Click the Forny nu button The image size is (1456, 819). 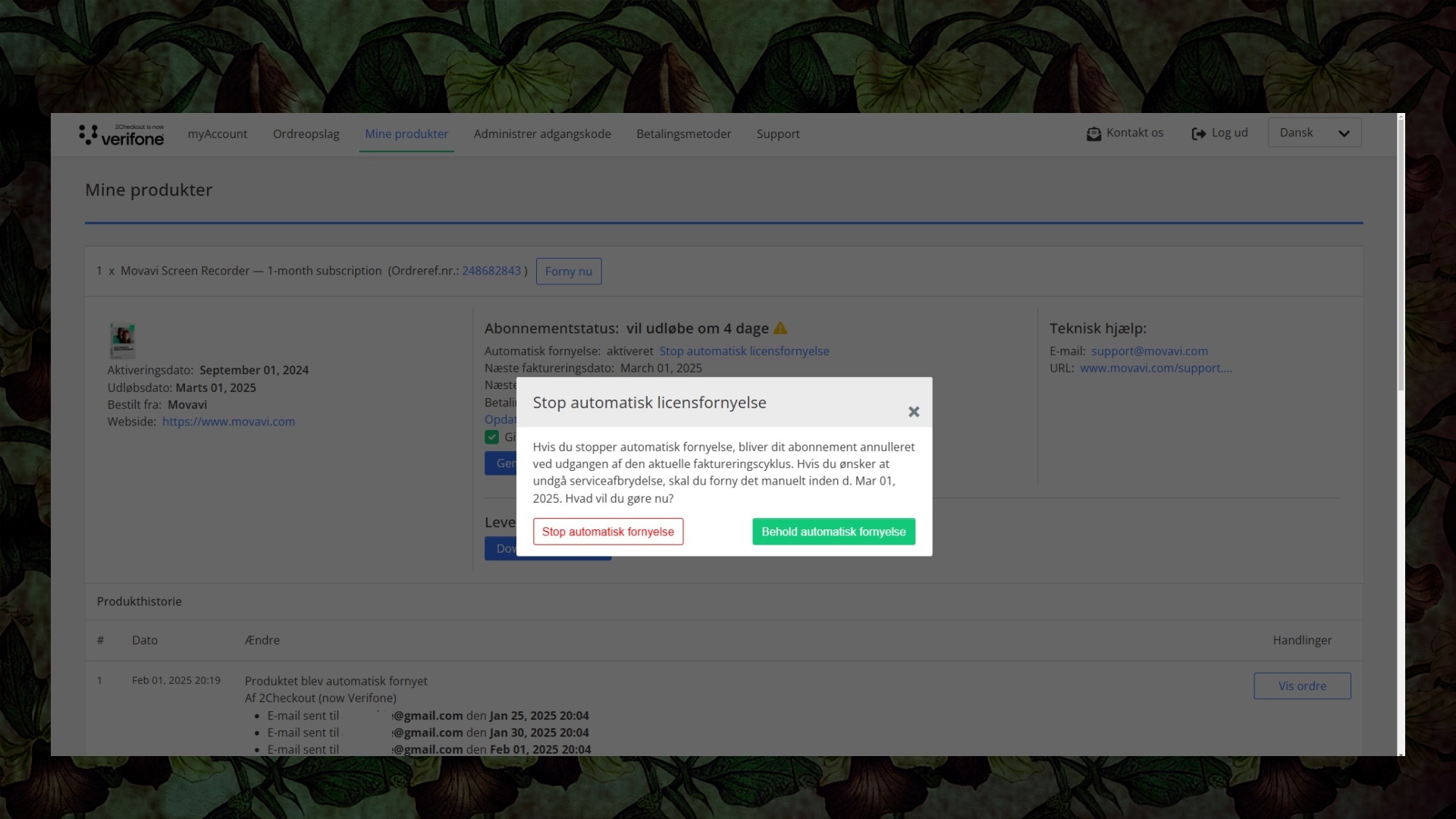tap(568, 271)
